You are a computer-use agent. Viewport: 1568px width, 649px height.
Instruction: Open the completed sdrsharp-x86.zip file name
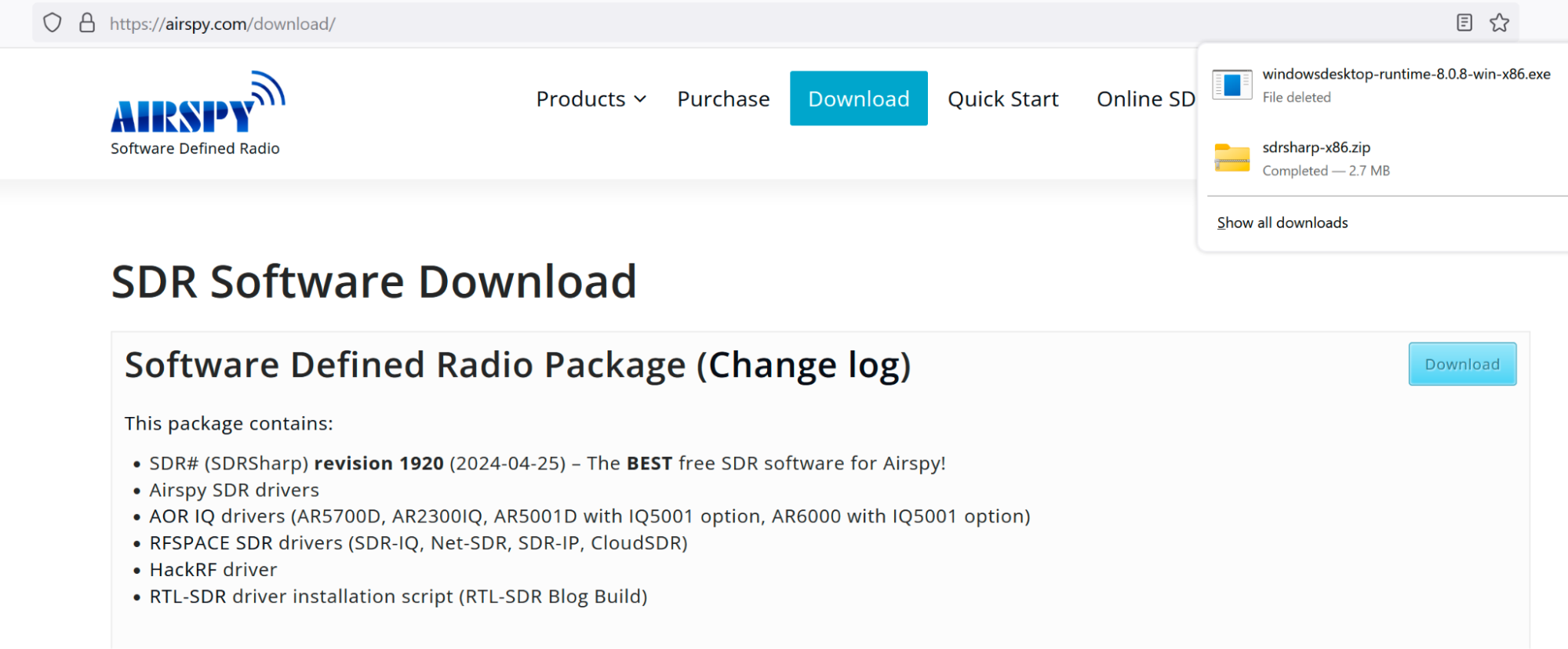1316,147
